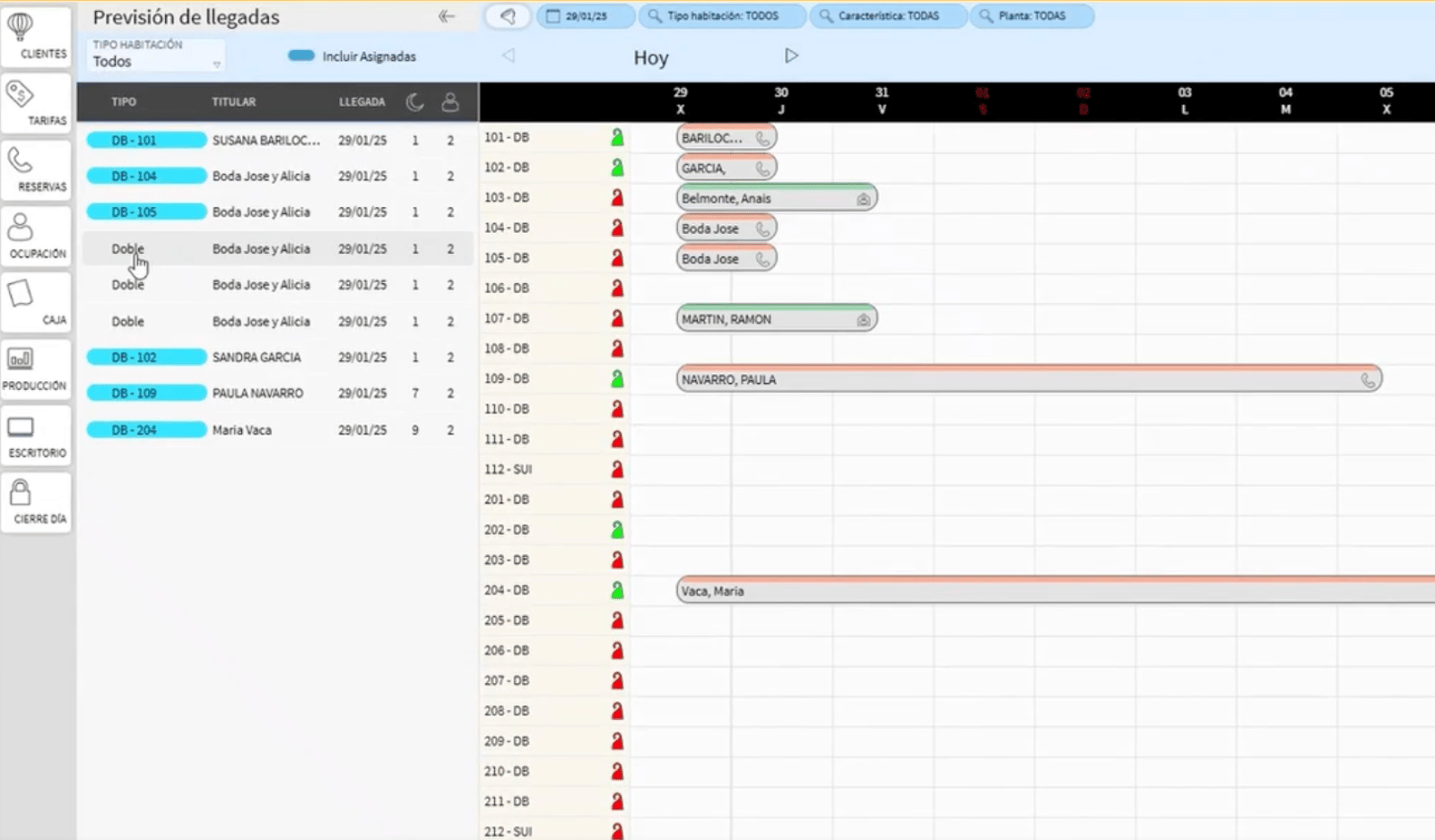The height and width of the screenshot is (840, 1435).
Task: Open the Caja sidebar section
Action: 36,303
